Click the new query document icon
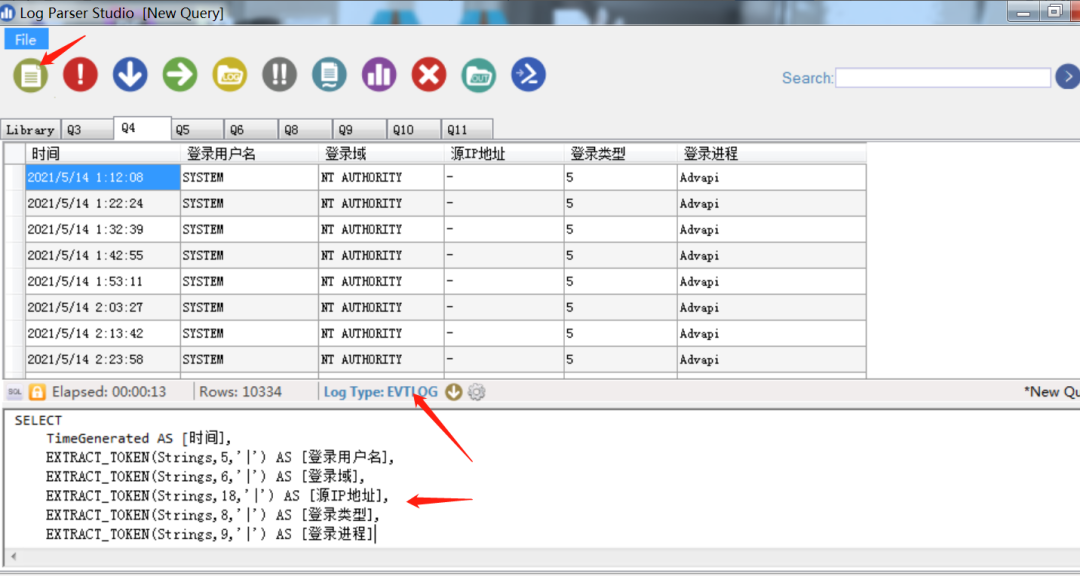 pos(31,75)
